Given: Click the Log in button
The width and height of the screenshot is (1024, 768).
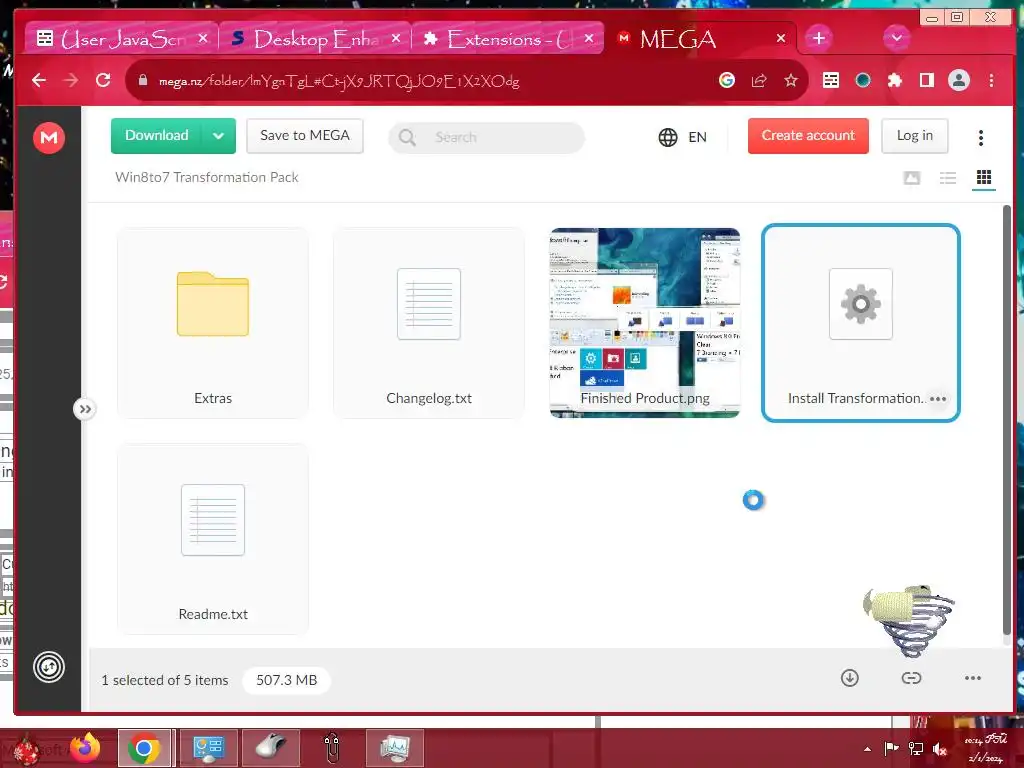Looking at the screenshot, I should coord(914,136).
